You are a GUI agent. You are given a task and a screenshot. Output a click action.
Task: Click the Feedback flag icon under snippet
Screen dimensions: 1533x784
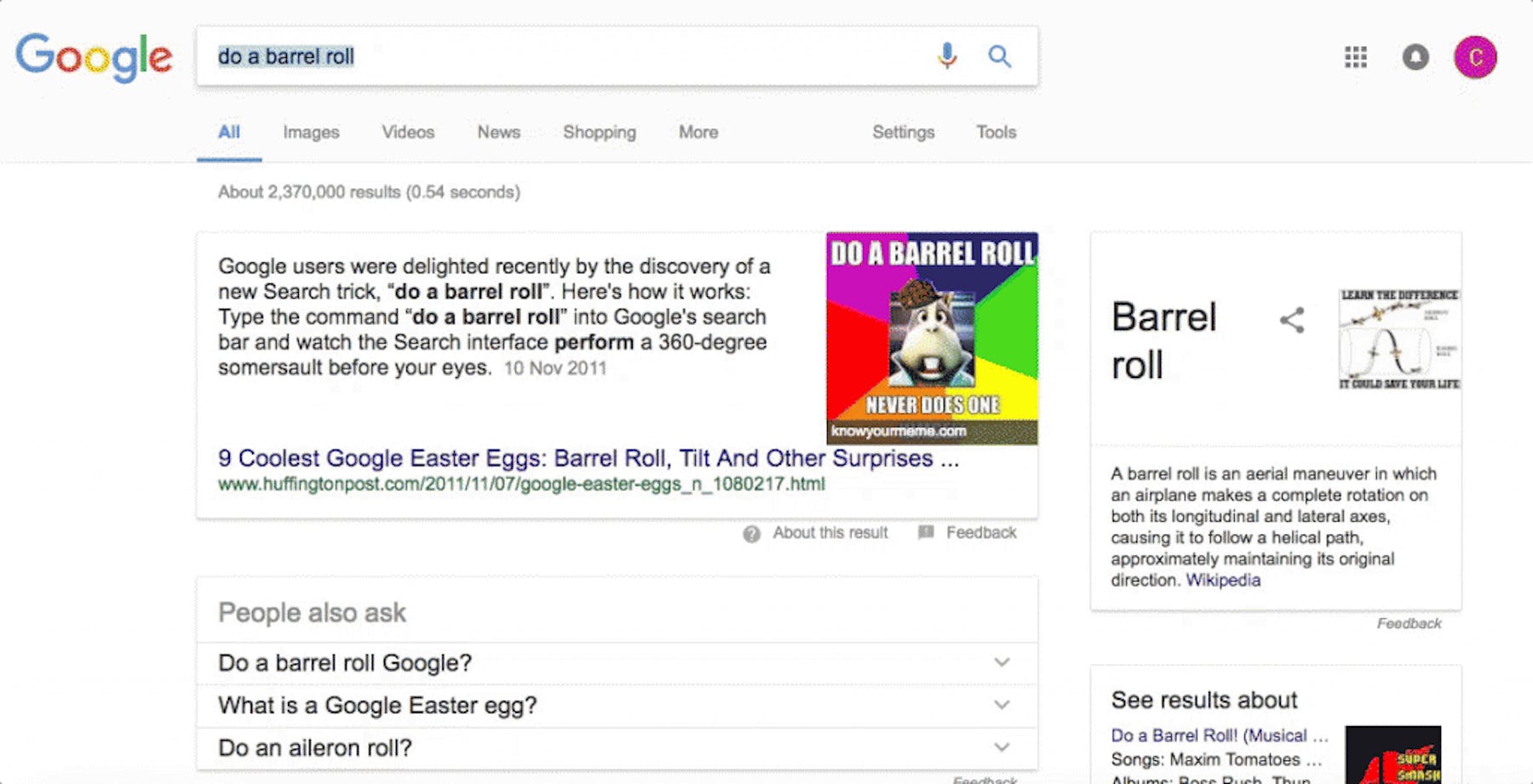[x=926, y=533]
